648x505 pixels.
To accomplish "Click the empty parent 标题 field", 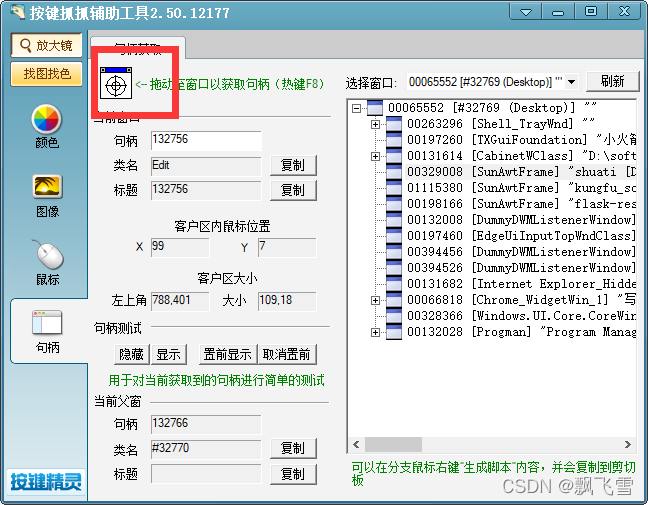I will pos(206,474).
